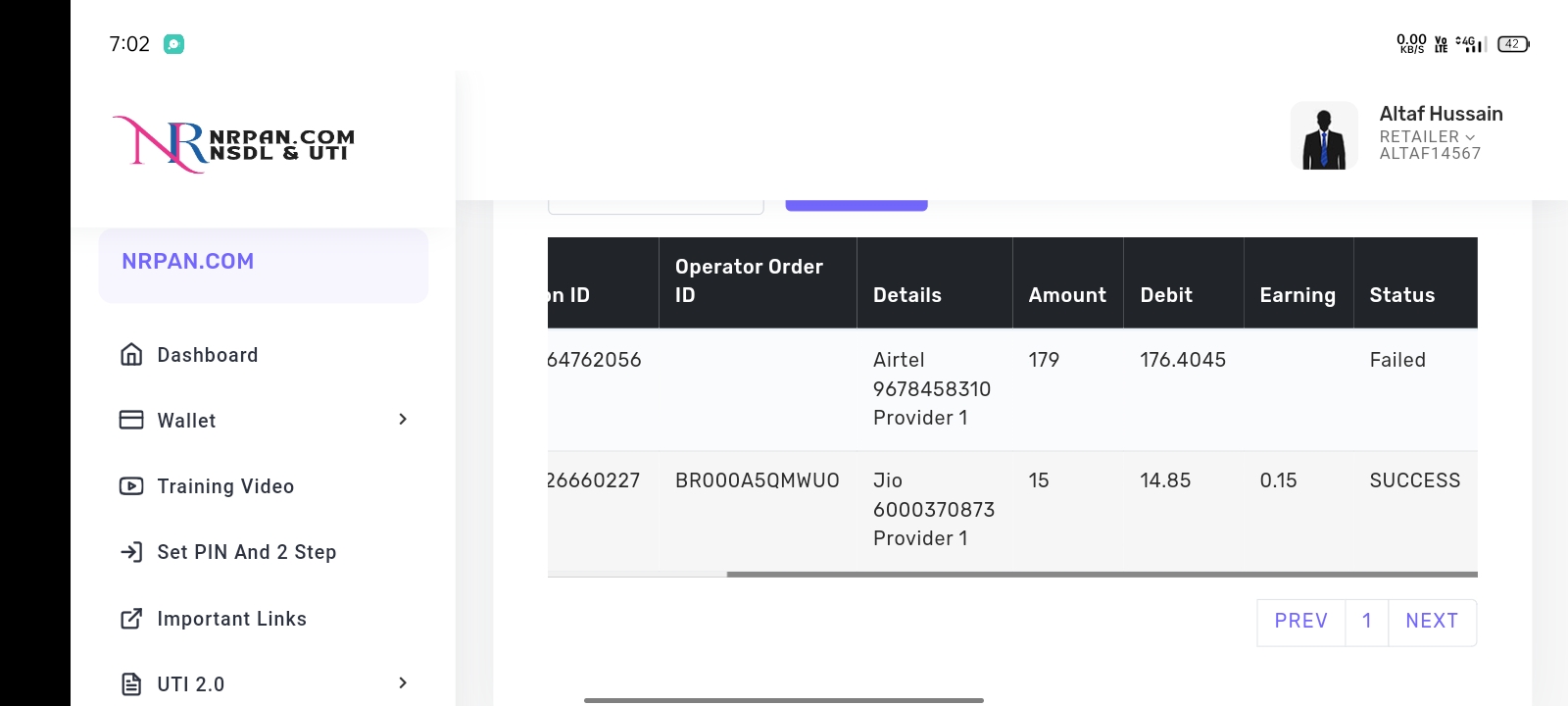The image size is (1568, 706).
Task: Open Training Video menu item
Action: 225,486
